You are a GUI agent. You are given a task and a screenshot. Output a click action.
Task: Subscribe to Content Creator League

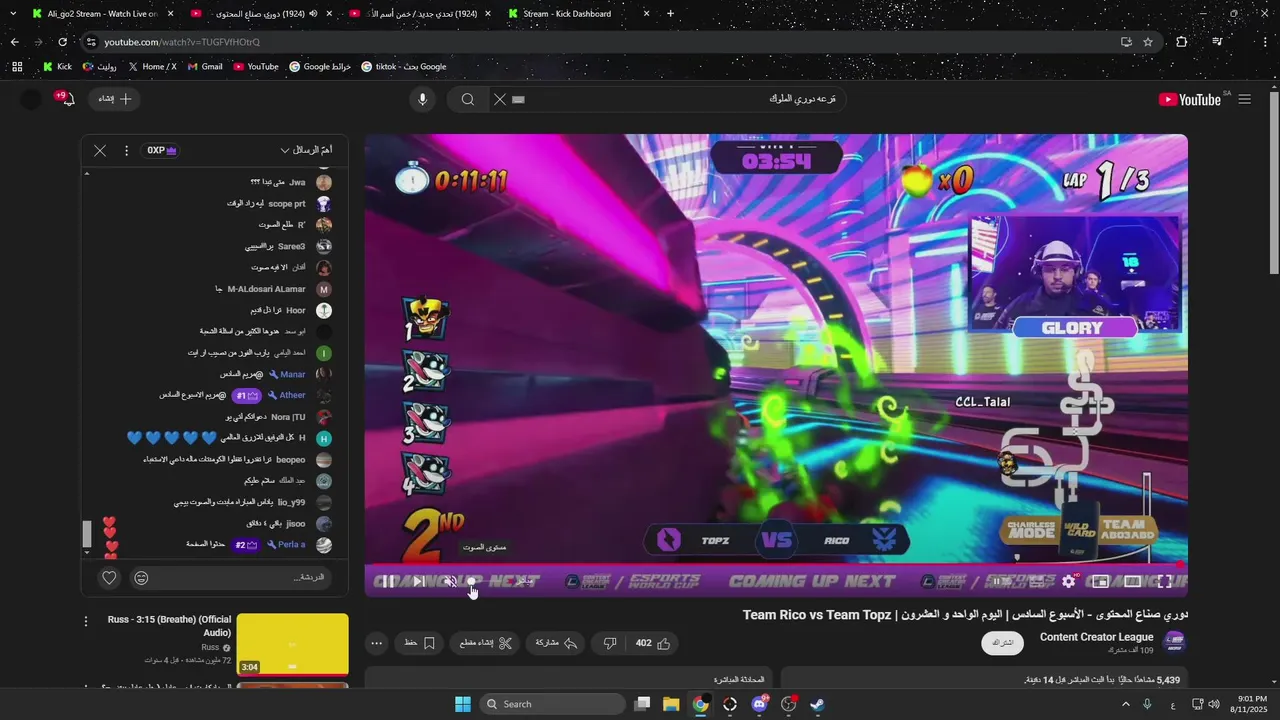click(x=1002, y=643)
